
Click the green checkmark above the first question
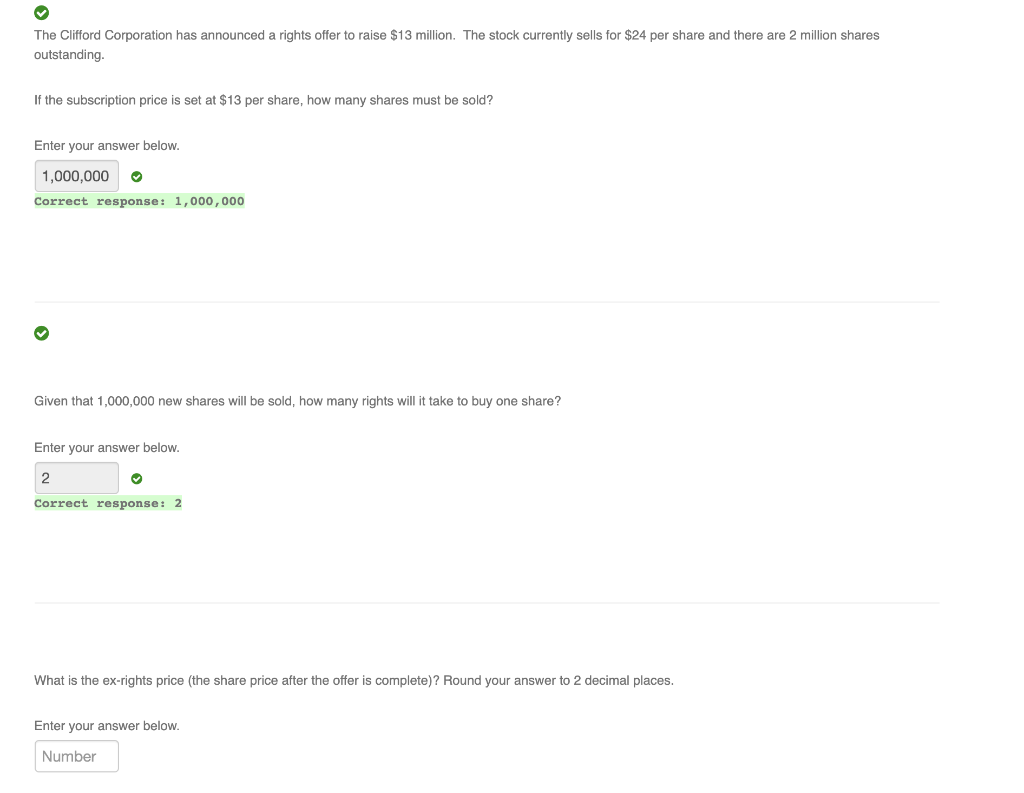click(41, 13)
